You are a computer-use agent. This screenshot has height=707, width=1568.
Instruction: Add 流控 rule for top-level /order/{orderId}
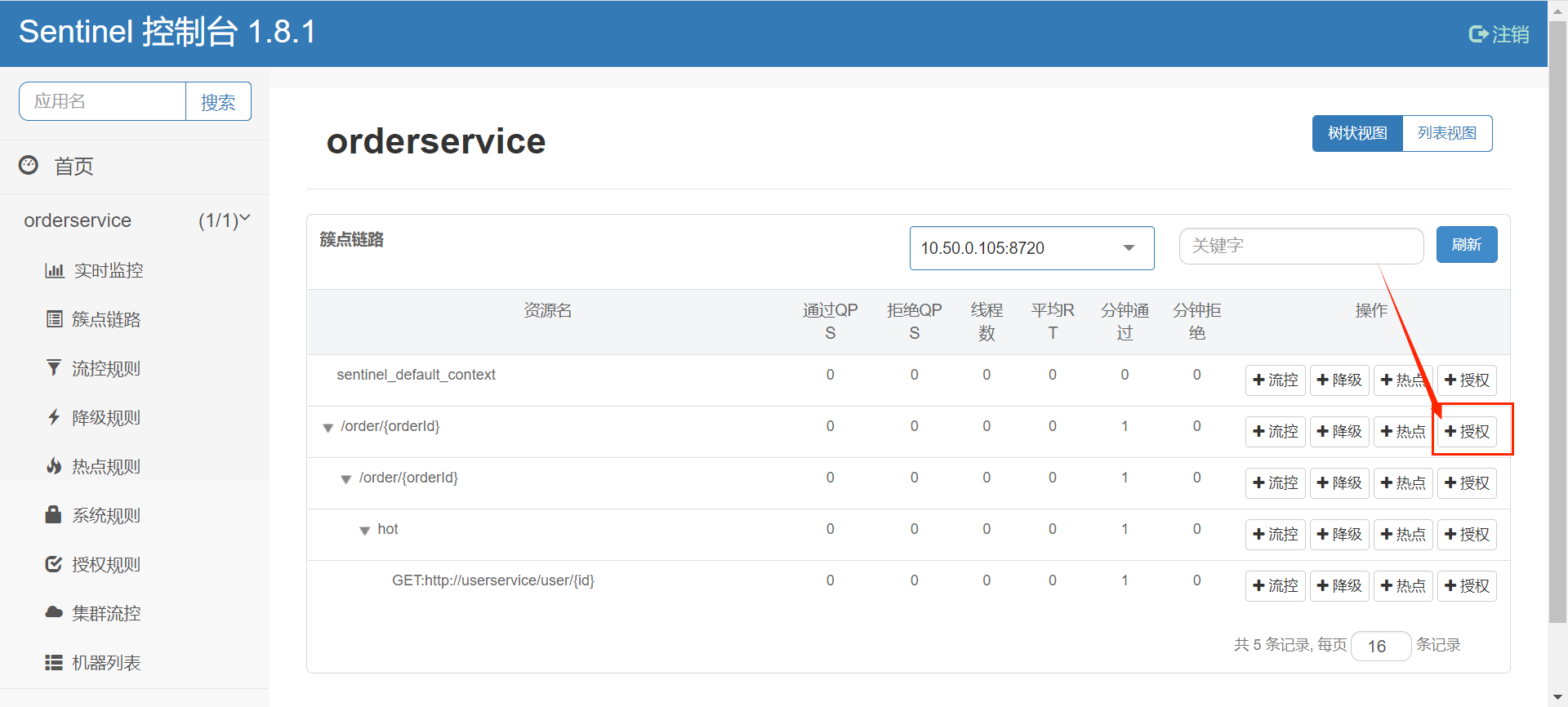click(x=1275, y=431)
